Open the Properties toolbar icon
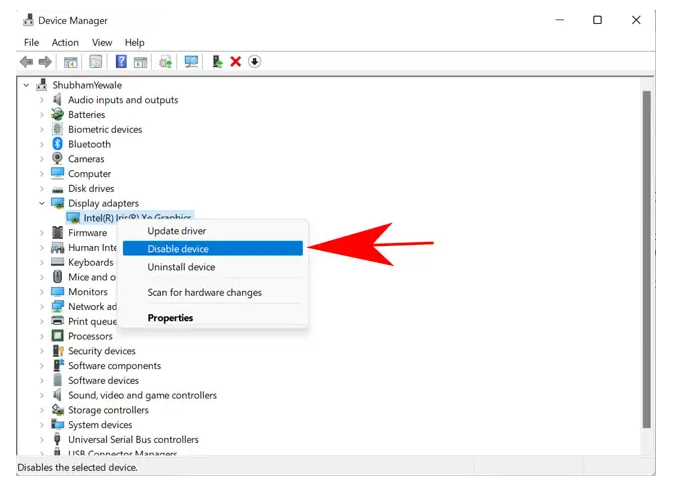The width and height of the screenshot is (686, 486). [x=95, y=62]
